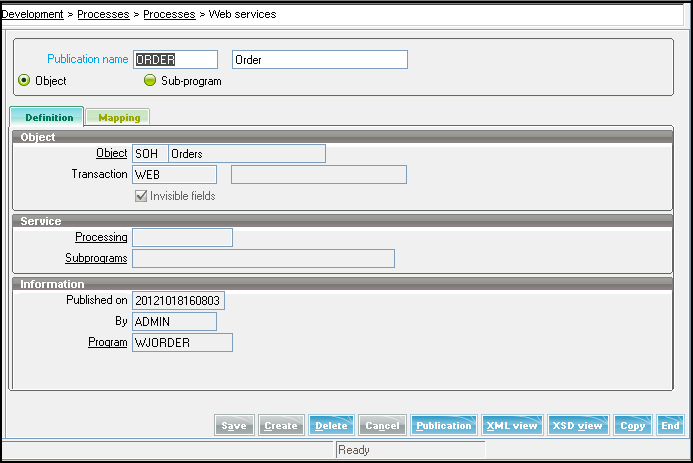Select the Object radio button
Viewport: 693px width, 463px height.
click(x=24, y=80)
